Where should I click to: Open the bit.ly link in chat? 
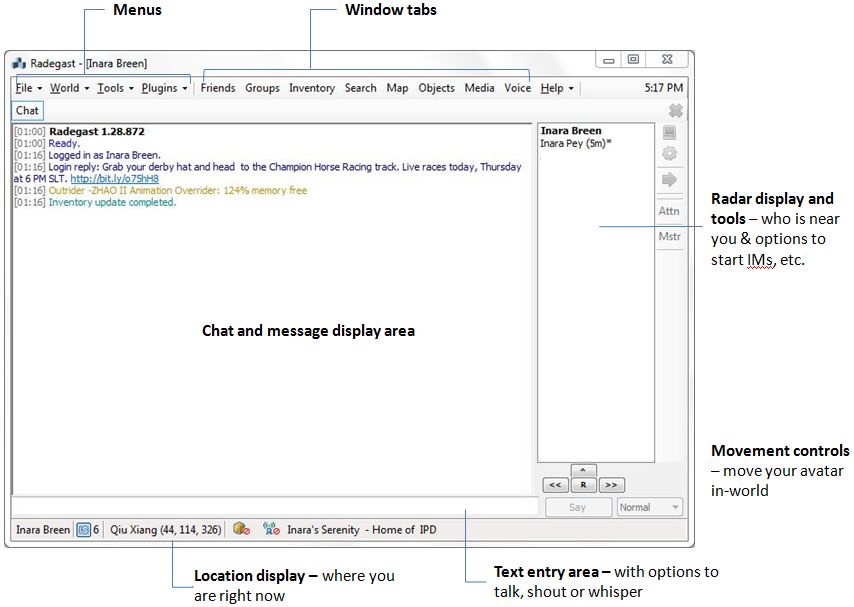click(x=114, y=179)
